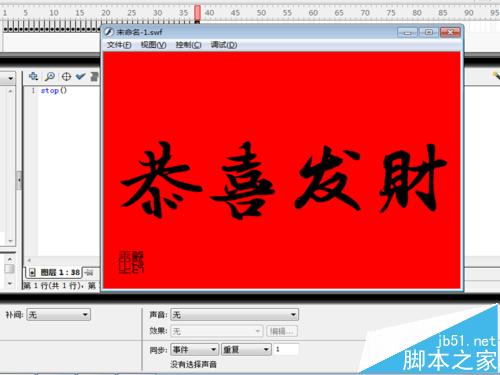Screen dimensions: 500x375
Task: Maximize the 未命名-1.swf window
Action: [x=429, y=32]
